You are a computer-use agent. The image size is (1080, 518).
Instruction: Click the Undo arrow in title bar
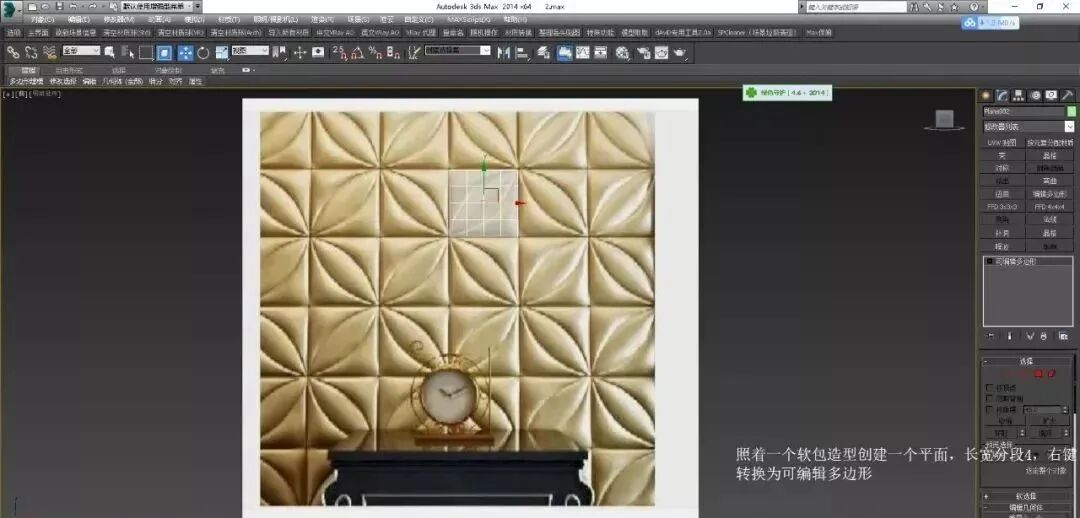[73, 6]
